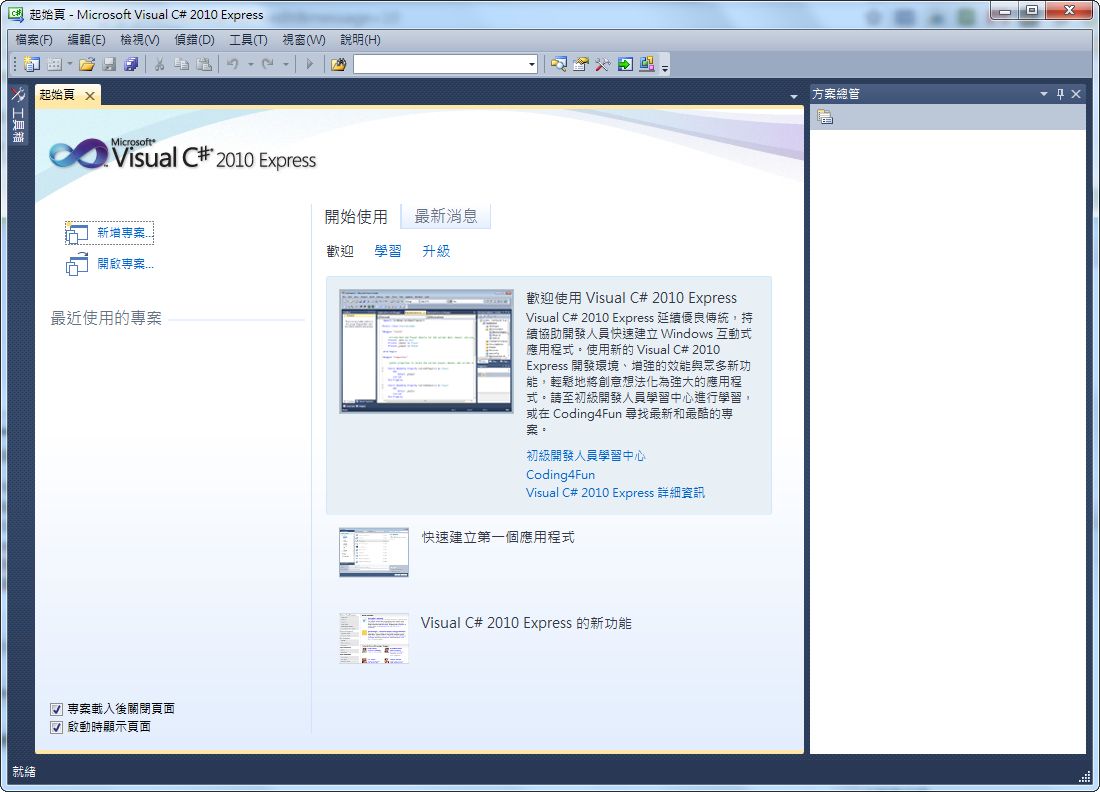Click the 新增專案... link
This screenshot has width=1100, height=792.
coord(125,233)
